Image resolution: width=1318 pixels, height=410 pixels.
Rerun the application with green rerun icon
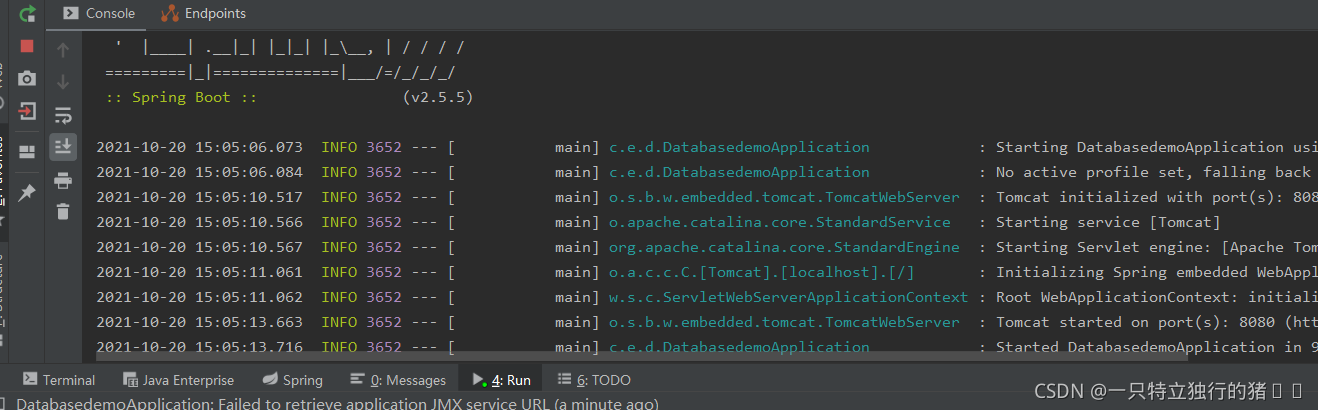[x=28, y=14]
